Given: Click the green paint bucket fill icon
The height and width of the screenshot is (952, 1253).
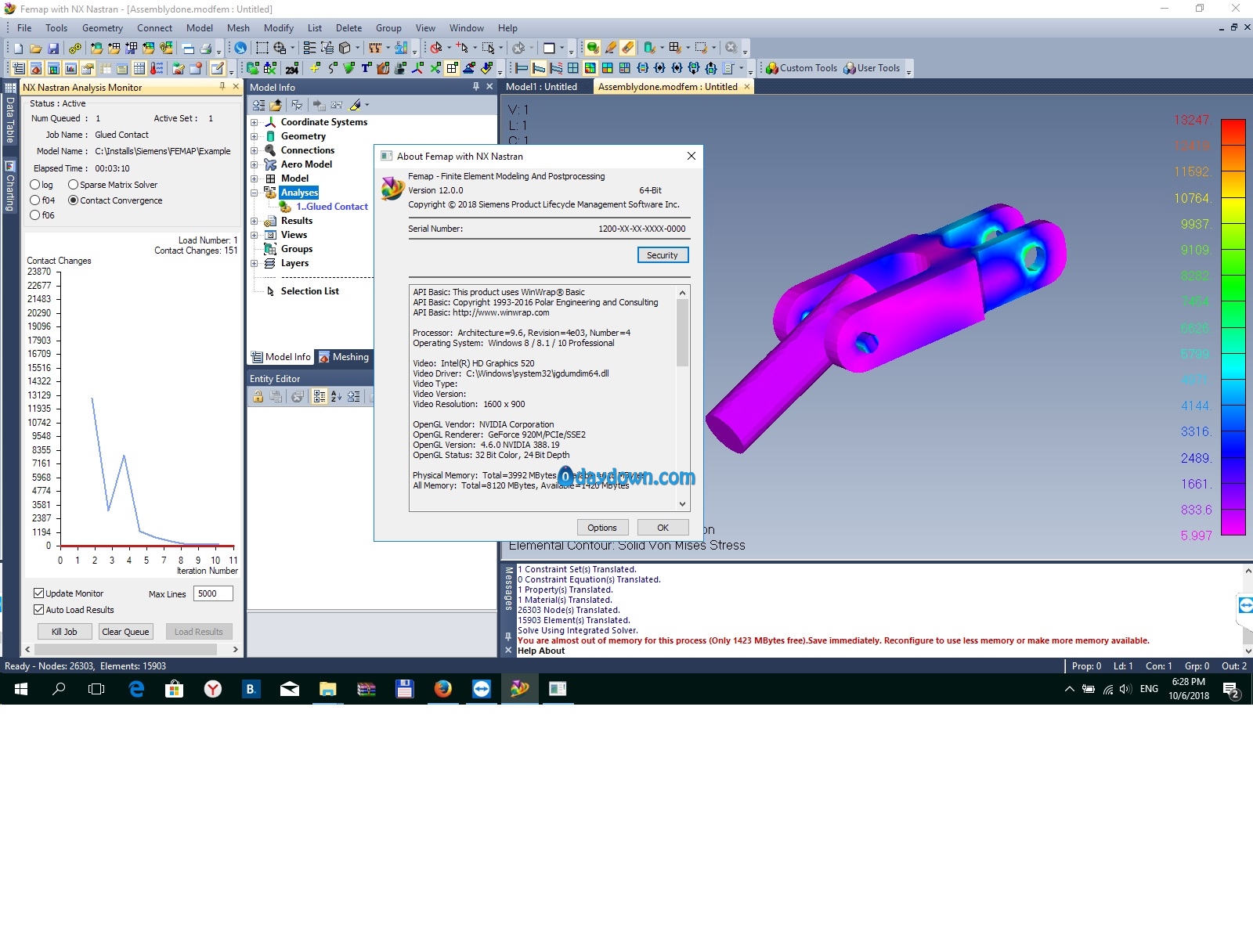Looking at the screenshot, I should click(x=593, y=49).
